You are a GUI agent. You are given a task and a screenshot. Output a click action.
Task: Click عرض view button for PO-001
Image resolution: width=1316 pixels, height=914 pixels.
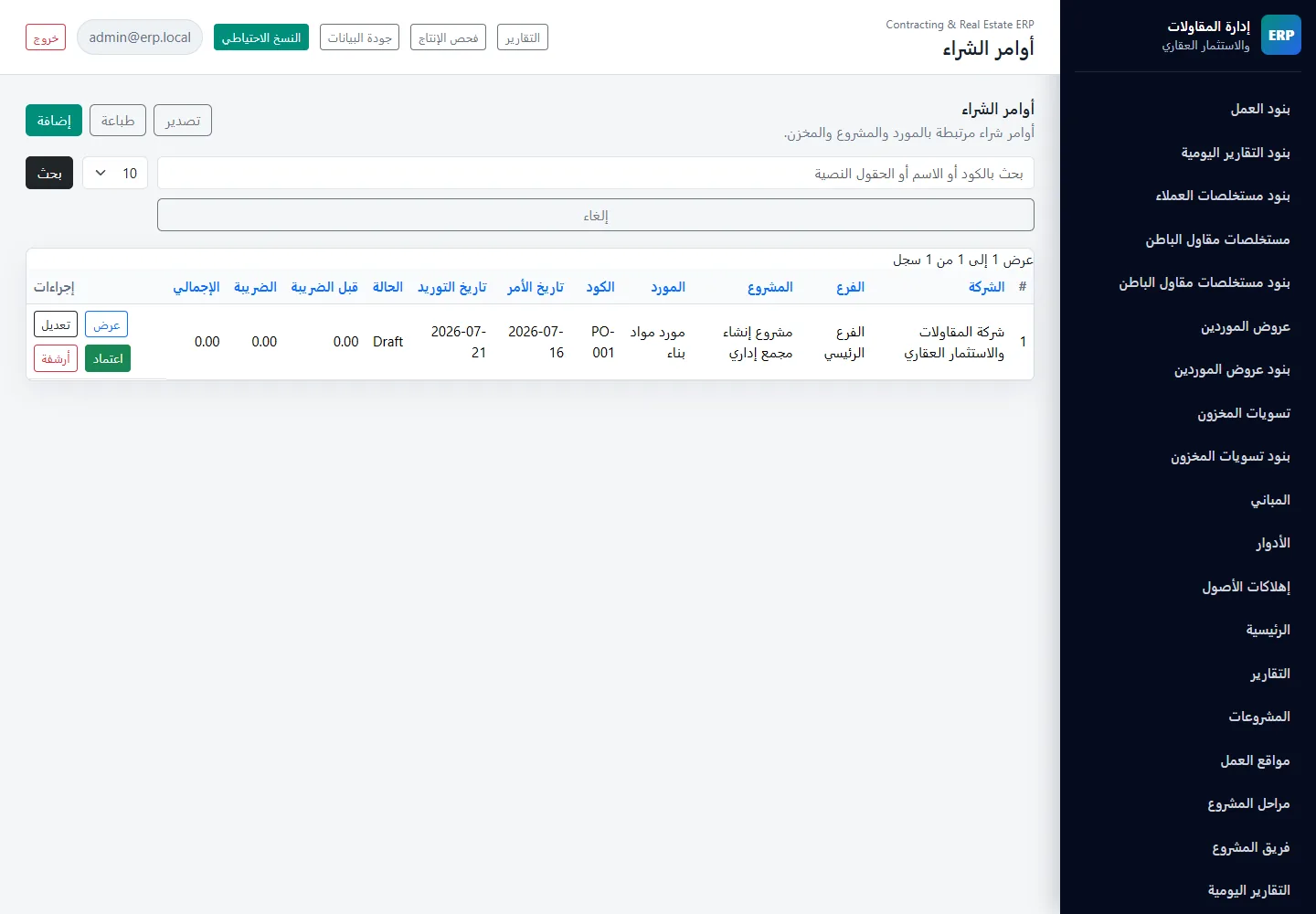107,324
